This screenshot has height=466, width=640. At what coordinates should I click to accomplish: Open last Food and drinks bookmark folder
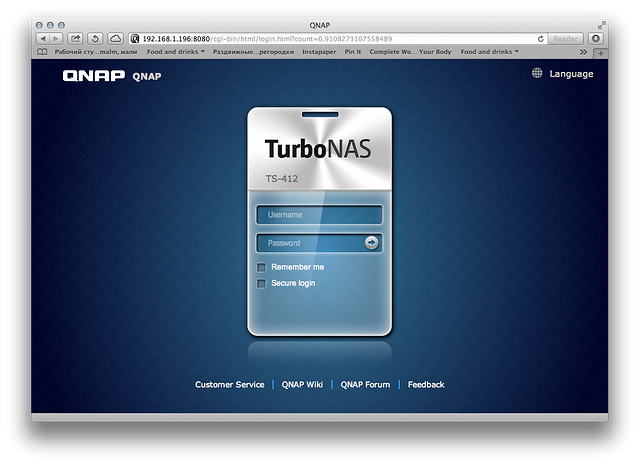pos(489,52)
